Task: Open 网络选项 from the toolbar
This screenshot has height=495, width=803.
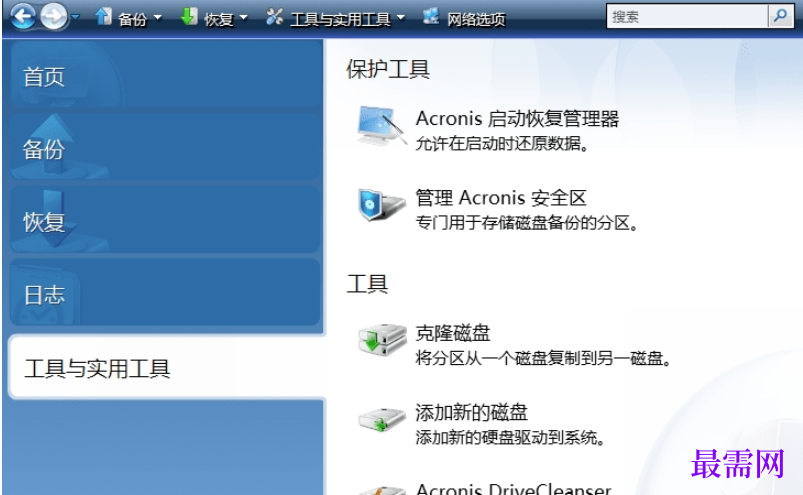Action: click(476, 19)
